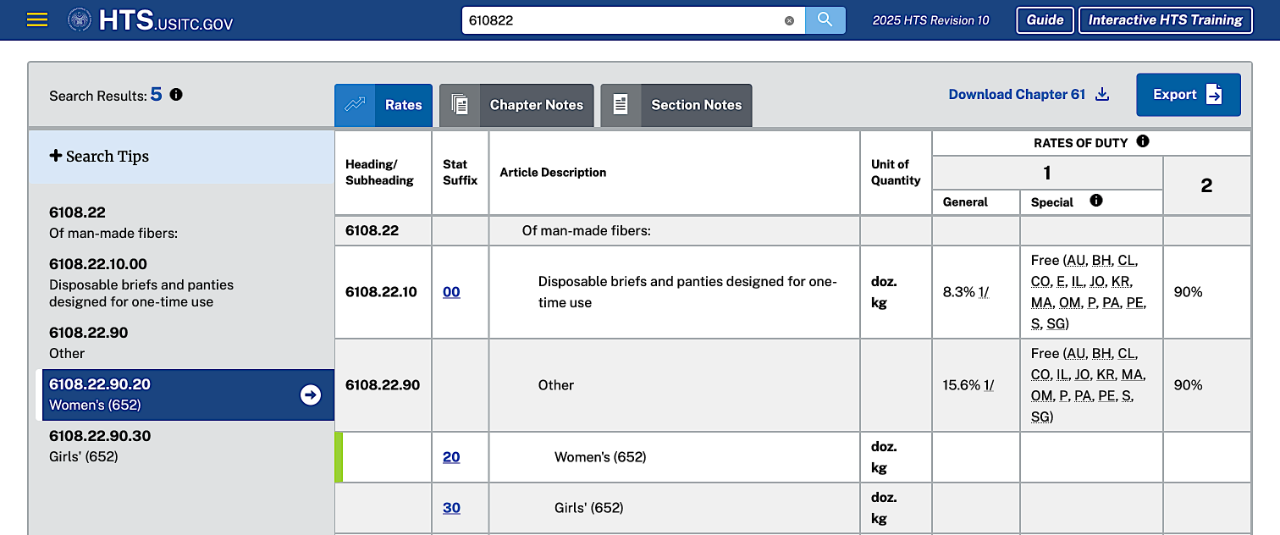Click the Rates of Duty info icon
The height and width of the screenshot is (535, 1280).
[x=1142, y=142]
